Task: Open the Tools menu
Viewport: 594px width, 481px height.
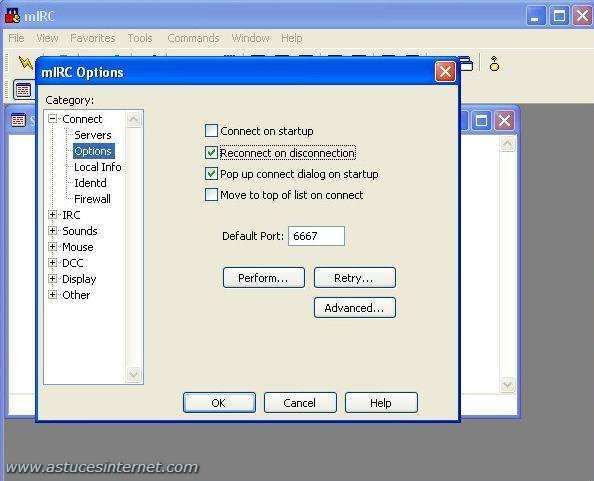Action: pos(140,38)
